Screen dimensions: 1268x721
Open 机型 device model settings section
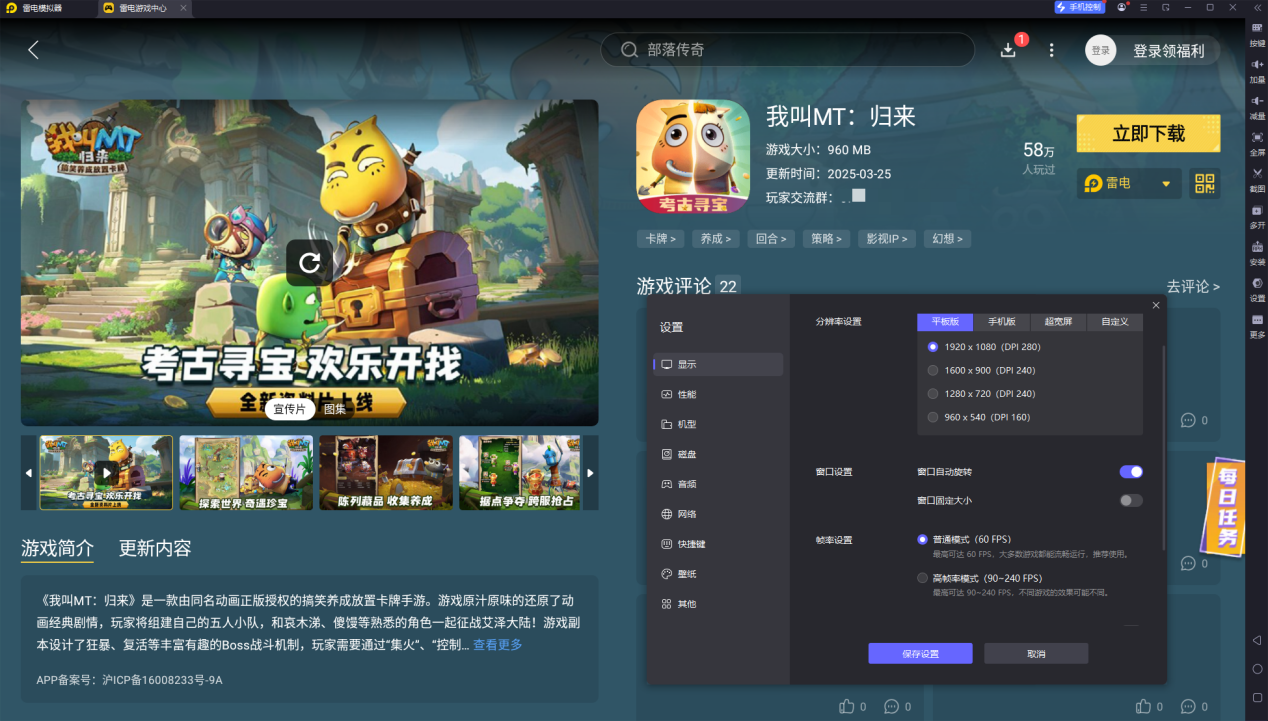(x=718, y=425)
